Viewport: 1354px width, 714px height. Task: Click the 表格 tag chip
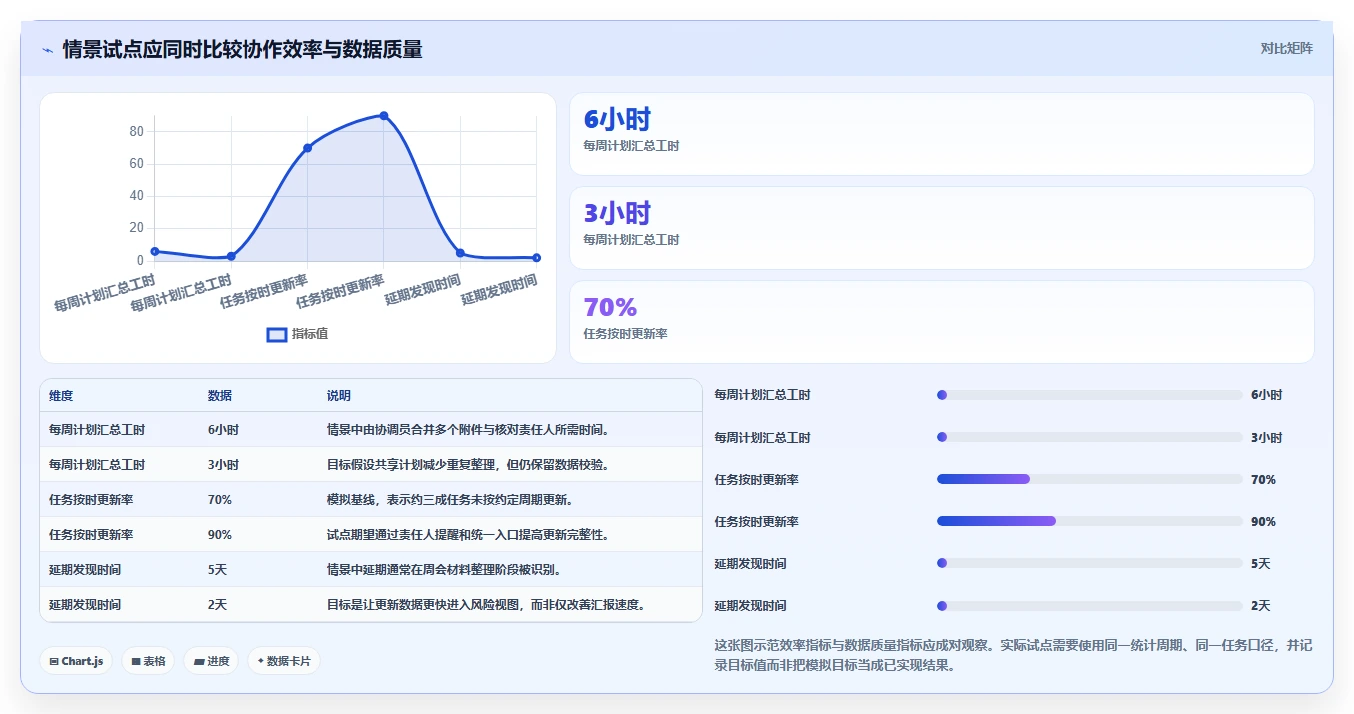pyautogui.click(x=148, y=661)
